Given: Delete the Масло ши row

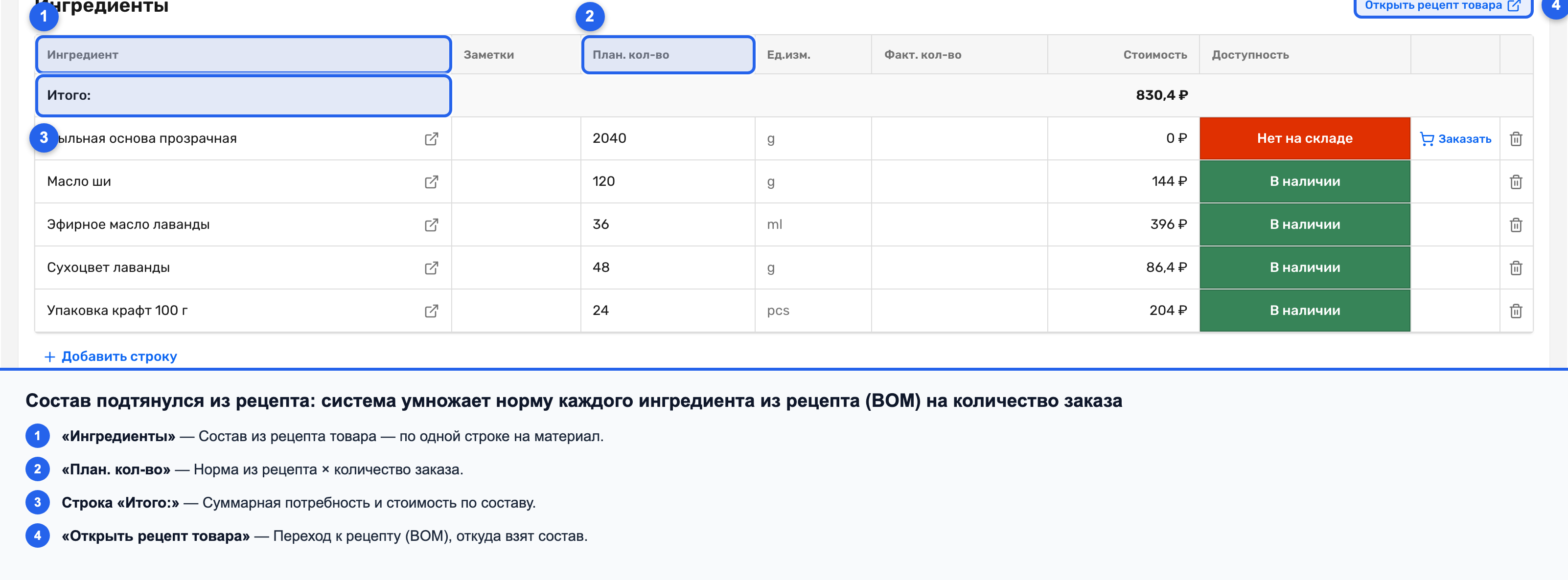Looking at the screenshot, I should tap(1516, 182).
